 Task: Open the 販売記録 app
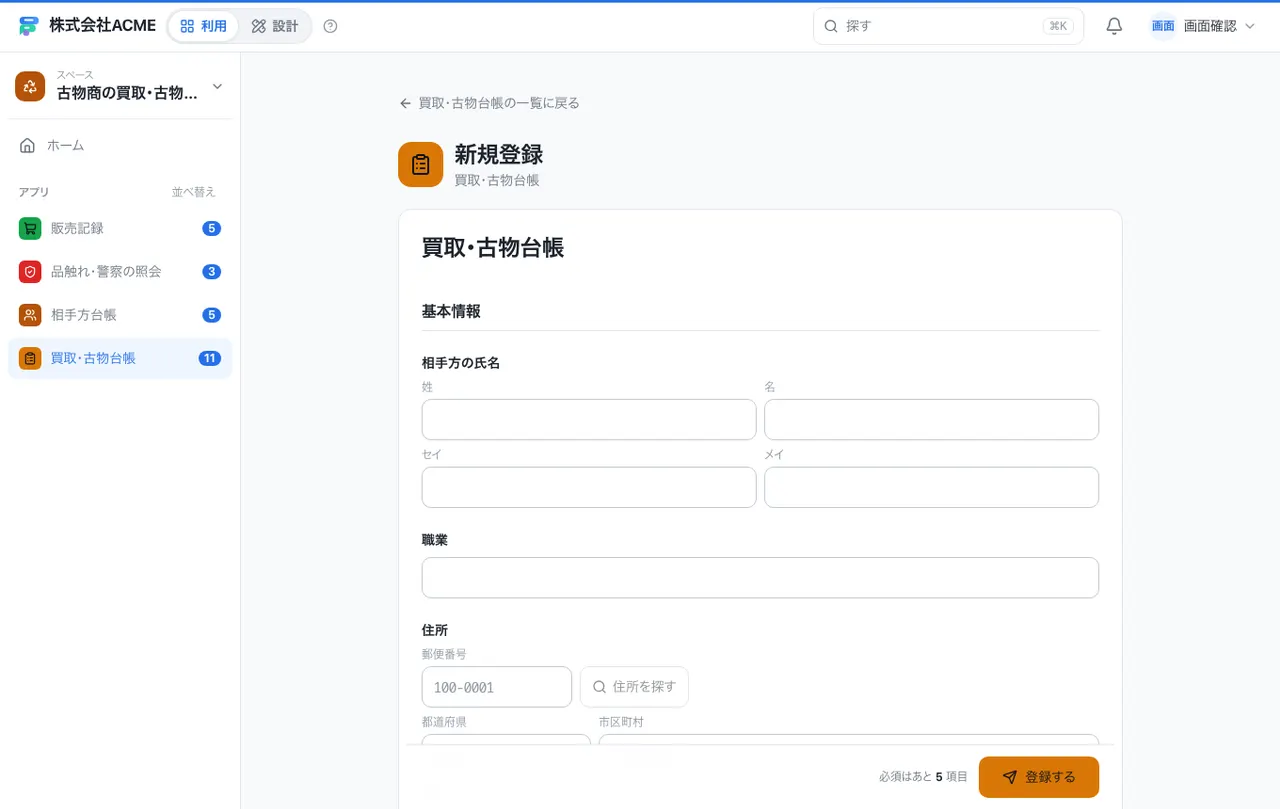click(x=120, y=228)
